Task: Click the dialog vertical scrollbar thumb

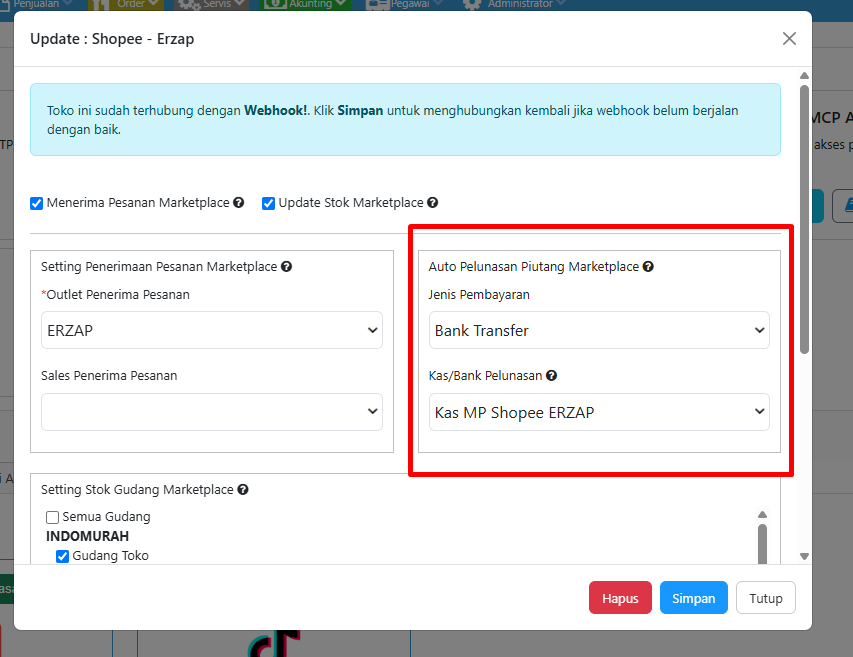Action: point(804,219)
